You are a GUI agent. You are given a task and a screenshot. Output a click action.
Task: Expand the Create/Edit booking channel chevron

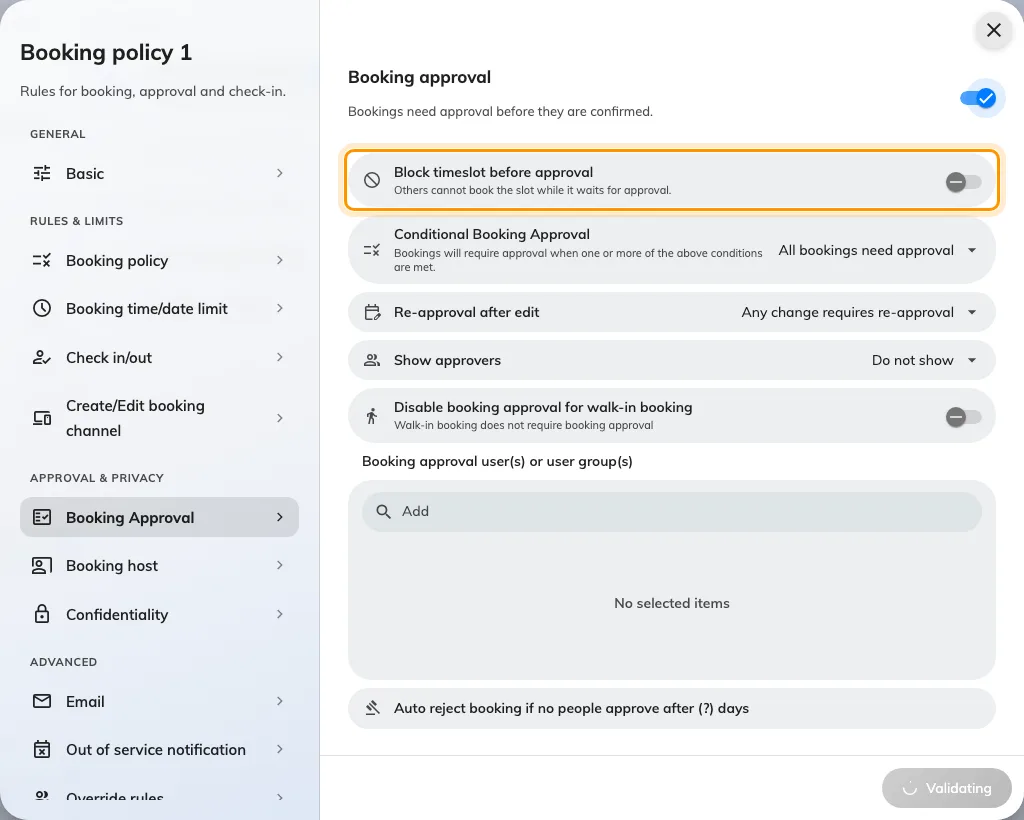pos(280,418)
